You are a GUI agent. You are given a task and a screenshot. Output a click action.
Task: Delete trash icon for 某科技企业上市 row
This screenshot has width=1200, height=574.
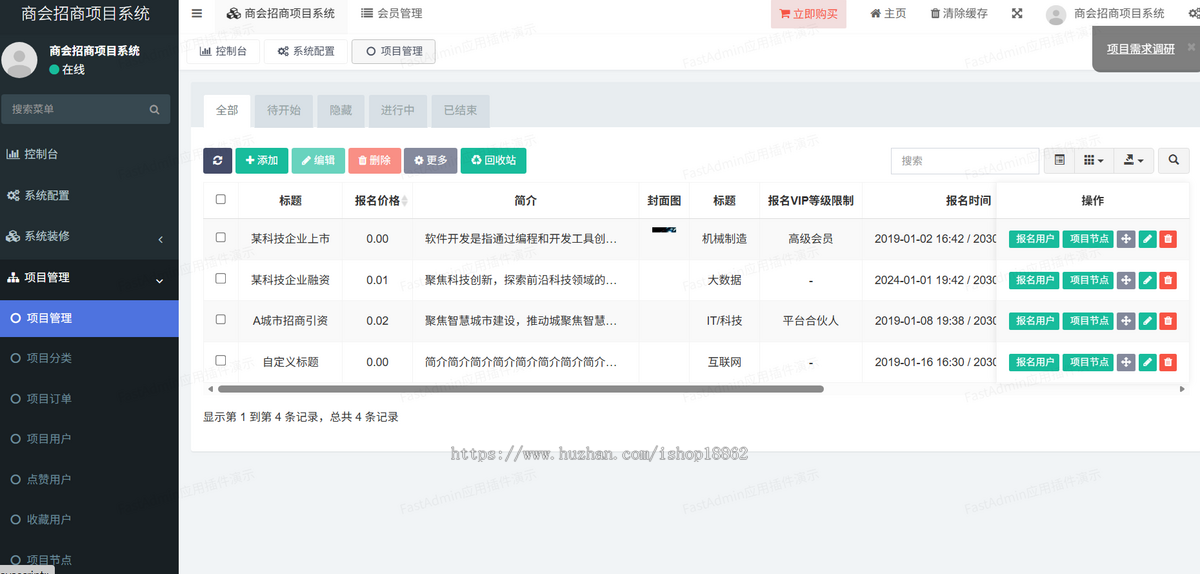tap(1168, 239)
